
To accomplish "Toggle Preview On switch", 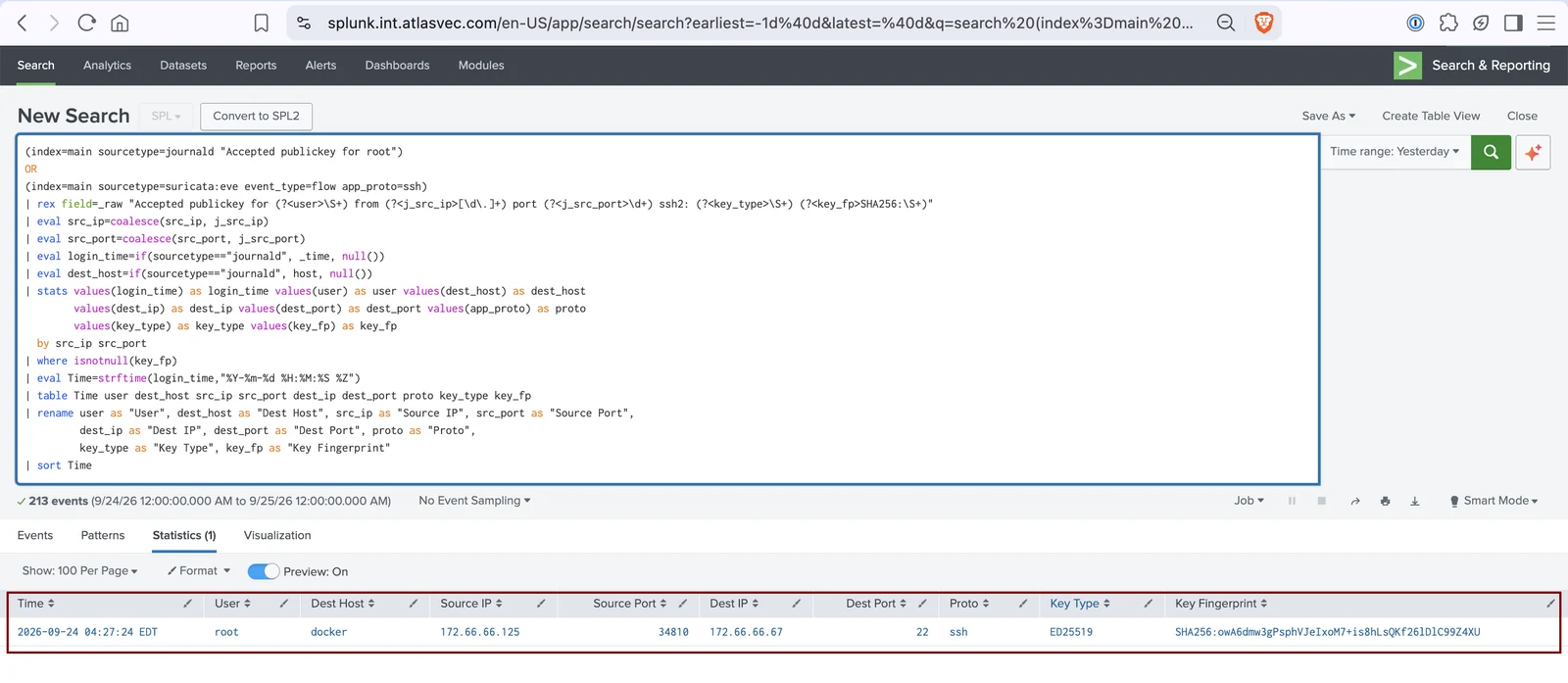I will (x=264, y=571).
